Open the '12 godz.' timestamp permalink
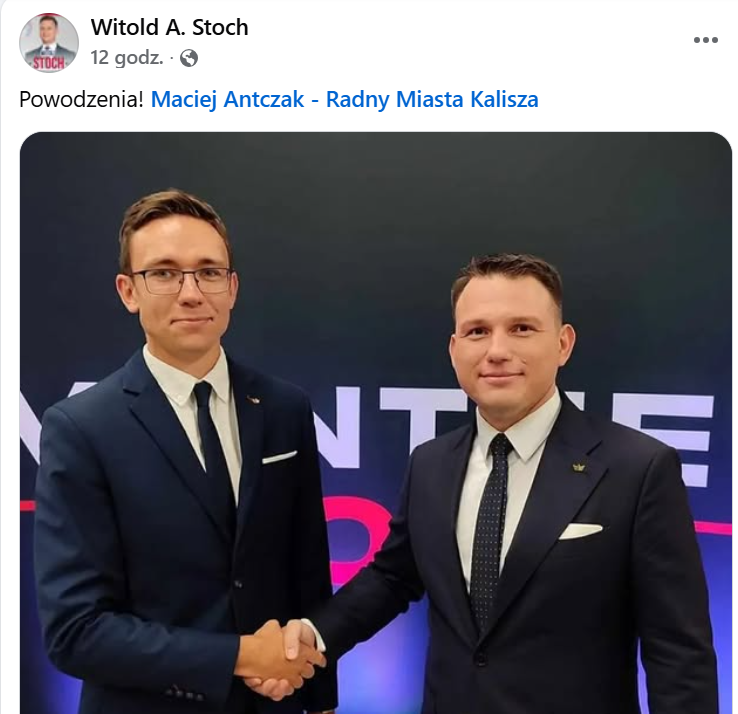This screenshot has height=714, width=738. click(127, 58)
